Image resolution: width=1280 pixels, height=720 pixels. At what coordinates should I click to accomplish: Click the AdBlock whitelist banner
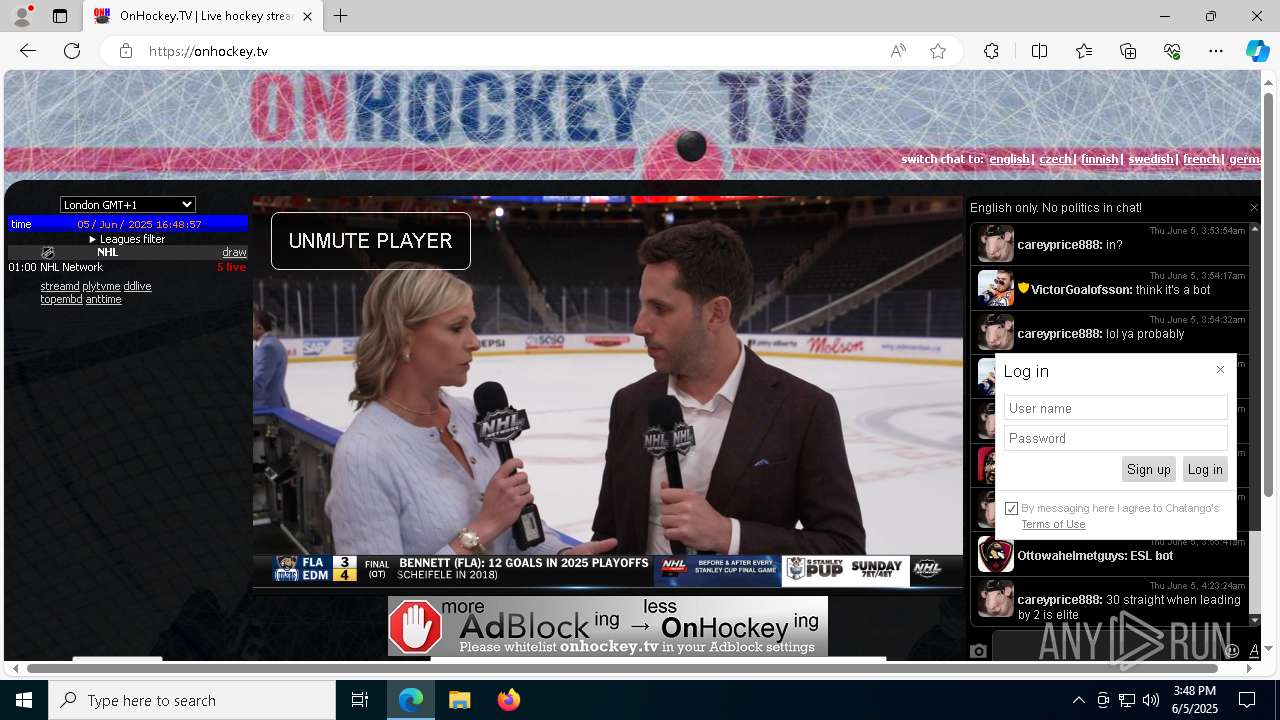607,626
